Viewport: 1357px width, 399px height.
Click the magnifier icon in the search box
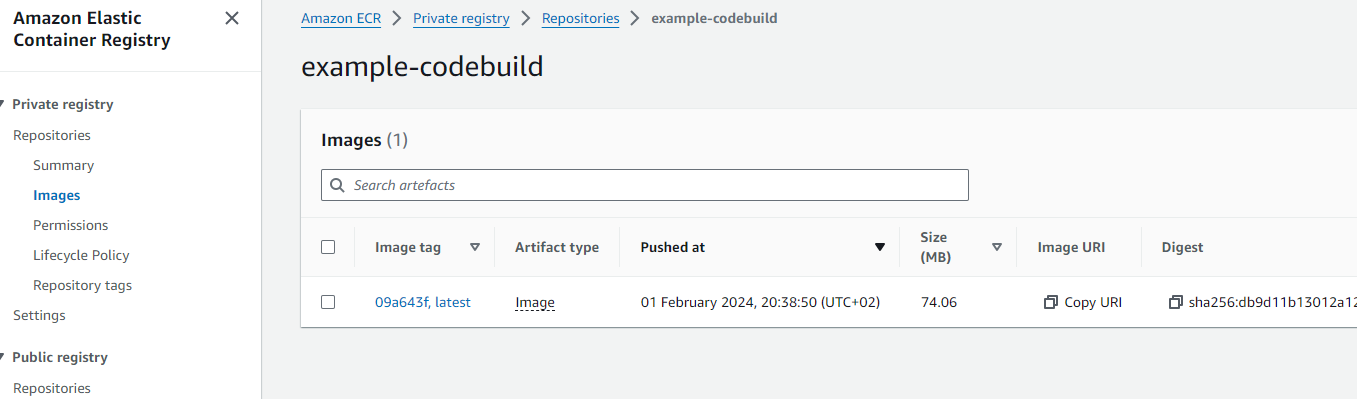tap(338, 185)
